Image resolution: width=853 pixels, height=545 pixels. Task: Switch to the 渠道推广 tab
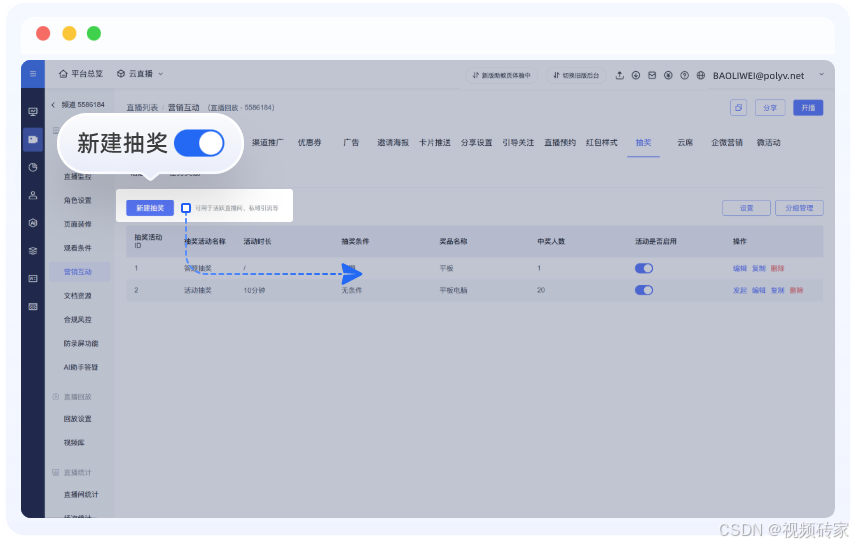(x=268, y=143)
